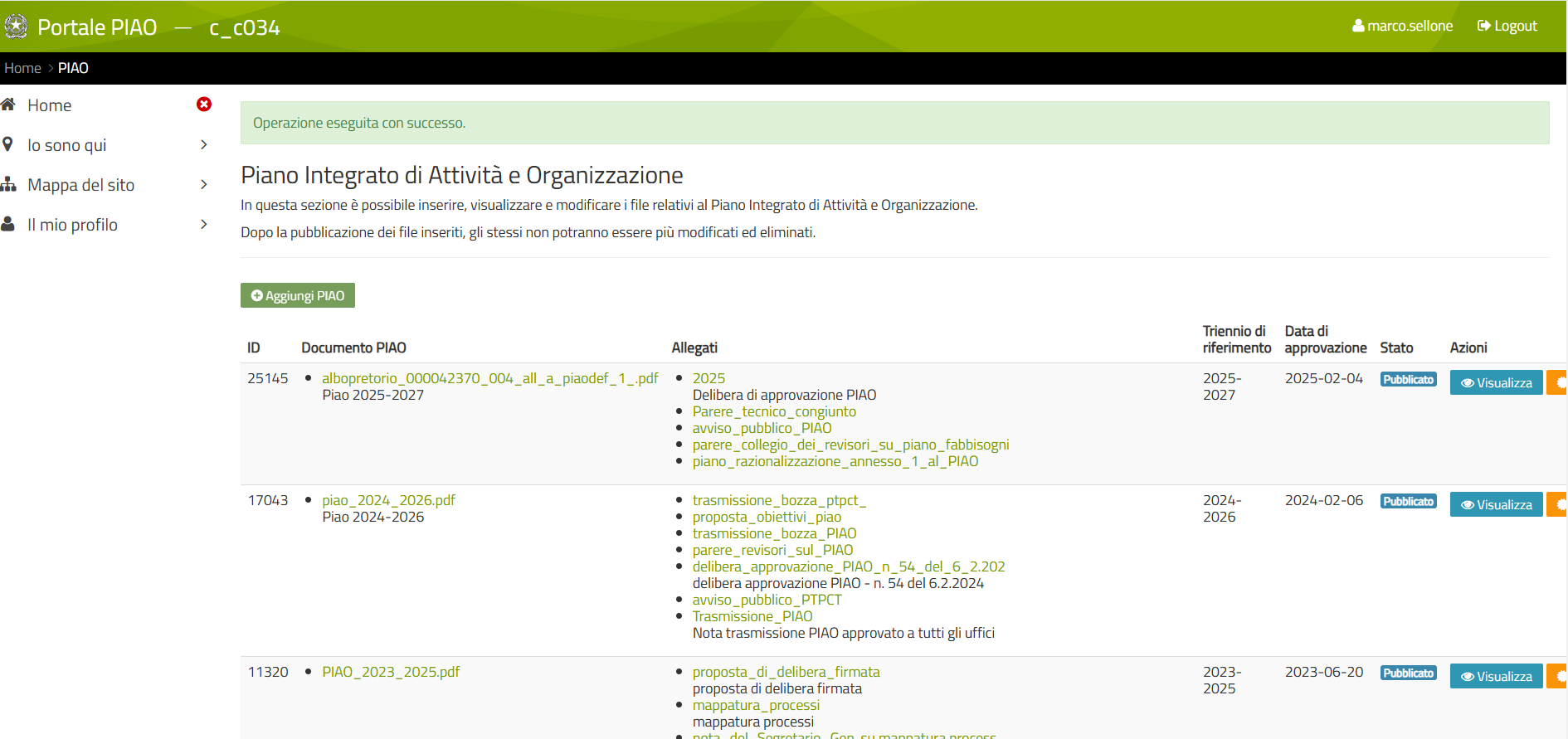The height and width of the screenshot is (739, 1568).
Task: Open the Parere_tecnico_congiunto attachment
Action: click(x=774, y=411)
